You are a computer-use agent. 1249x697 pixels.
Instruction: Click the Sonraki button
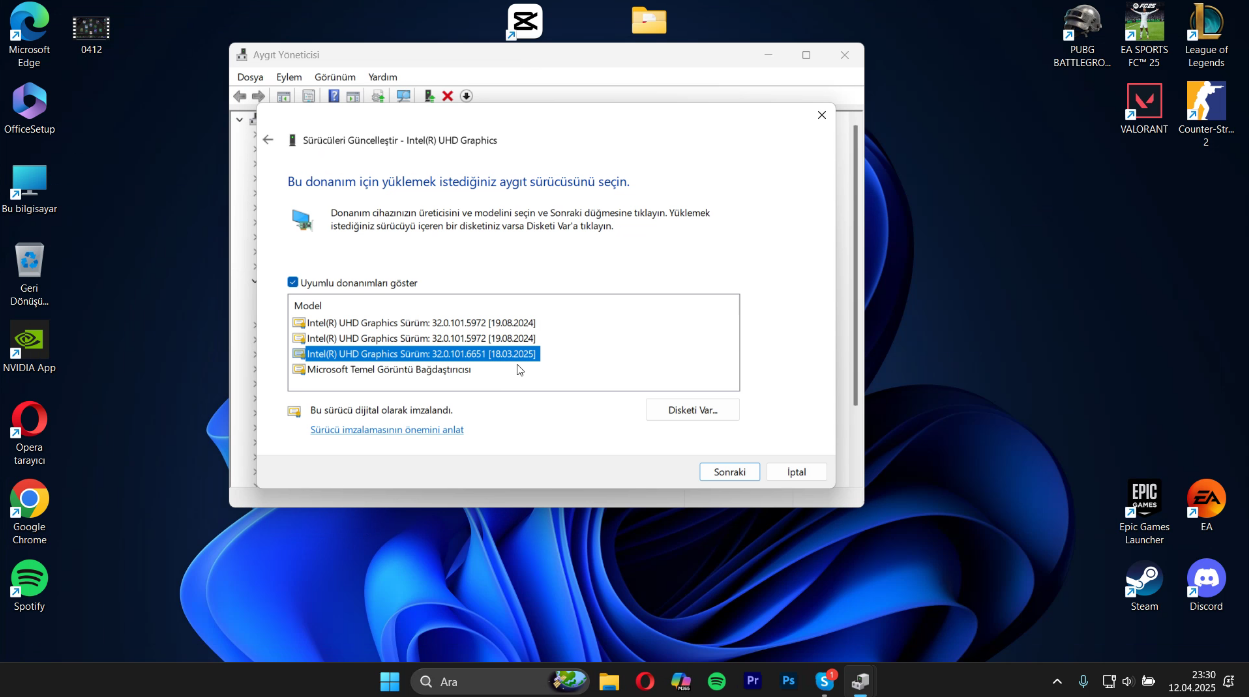click(x=729, y=472)
